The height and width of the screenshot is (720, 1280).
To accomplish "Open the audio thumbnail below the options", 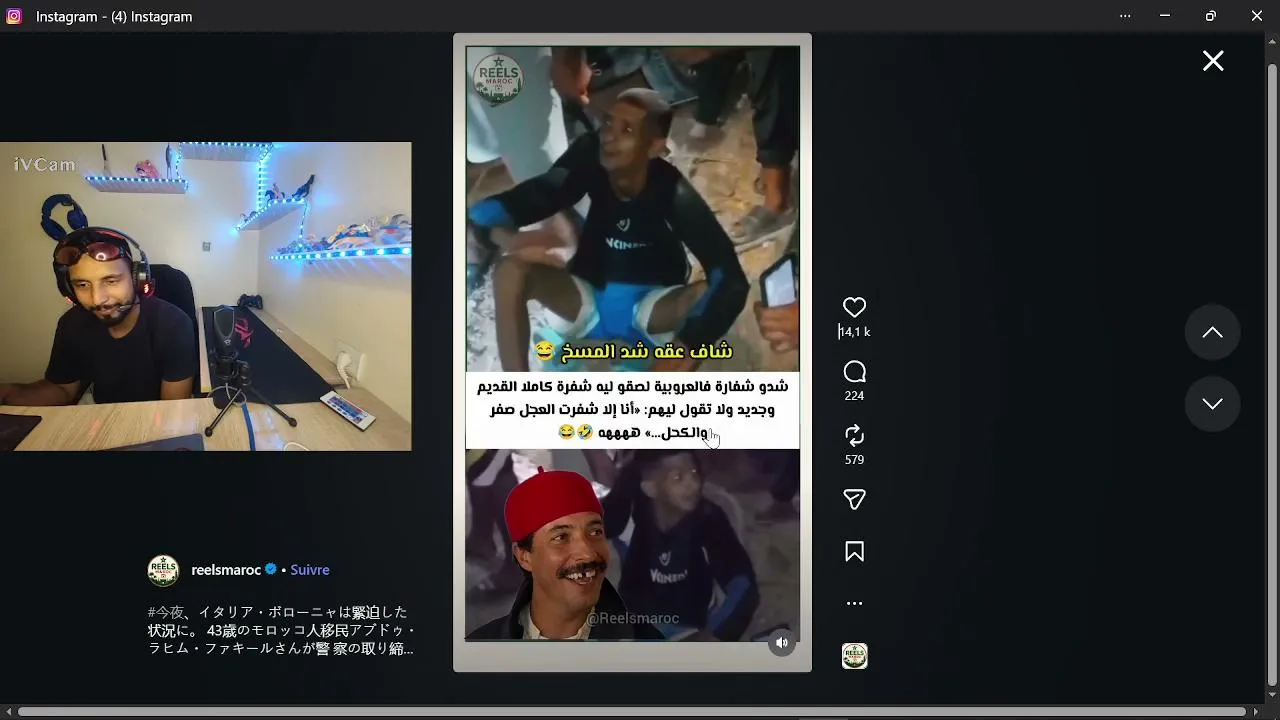I will 854,656.
